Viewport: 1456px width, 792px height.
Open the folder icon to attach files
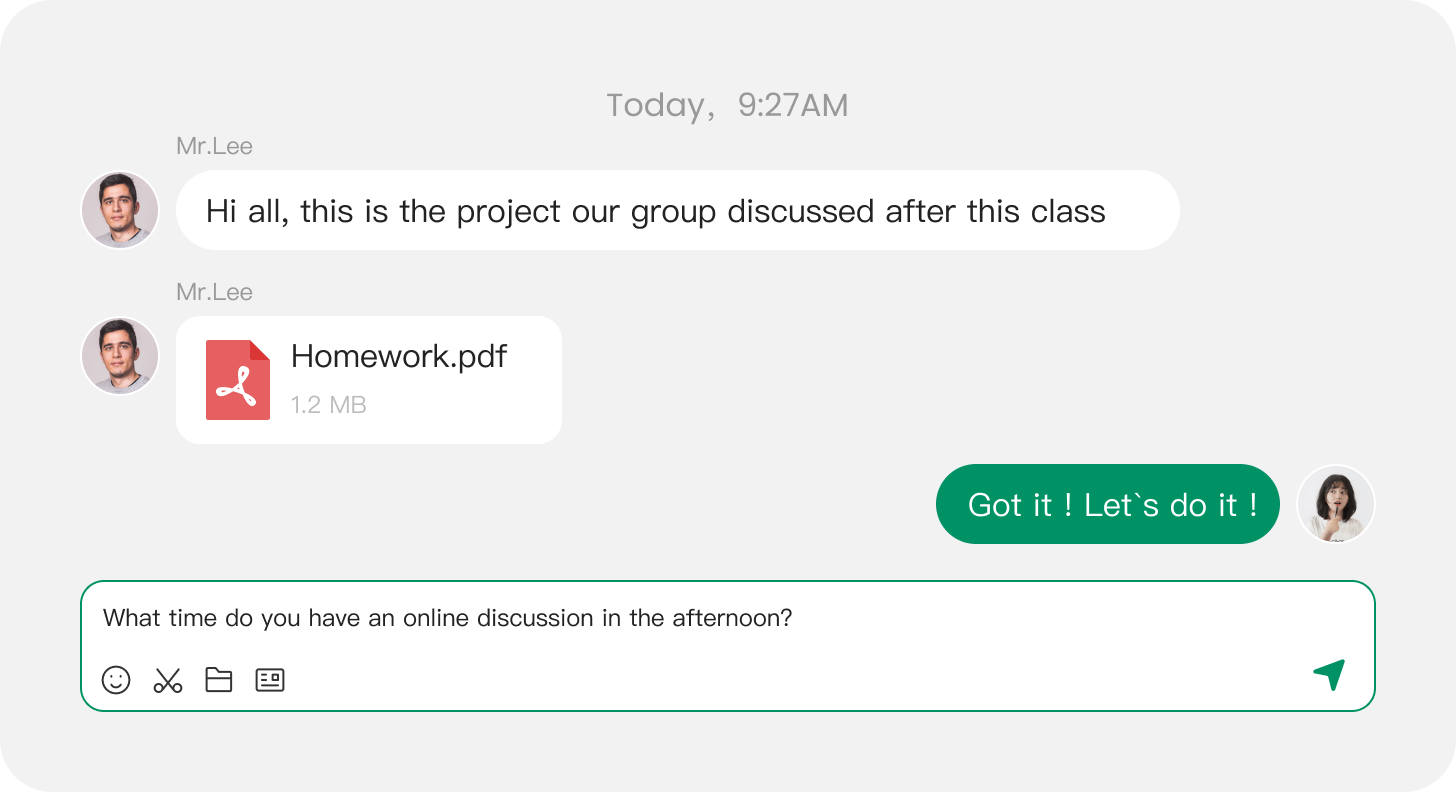tap(218, 680)
